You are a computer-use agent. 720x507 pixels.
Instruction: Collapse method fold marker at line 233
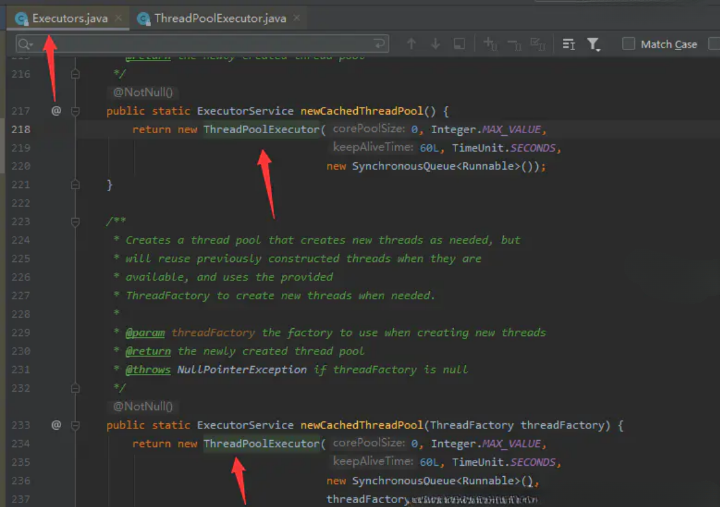[x=75, y=425]
